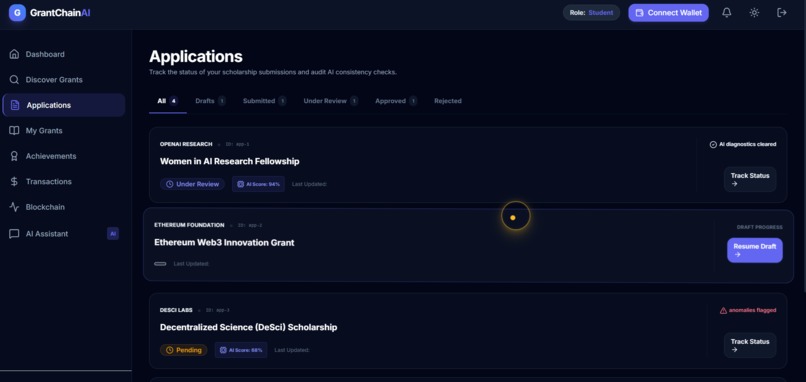Click the clock icon in Under Review badge
Screen dimensions: 806x382
pyautogui.click(x=170, y=184)
